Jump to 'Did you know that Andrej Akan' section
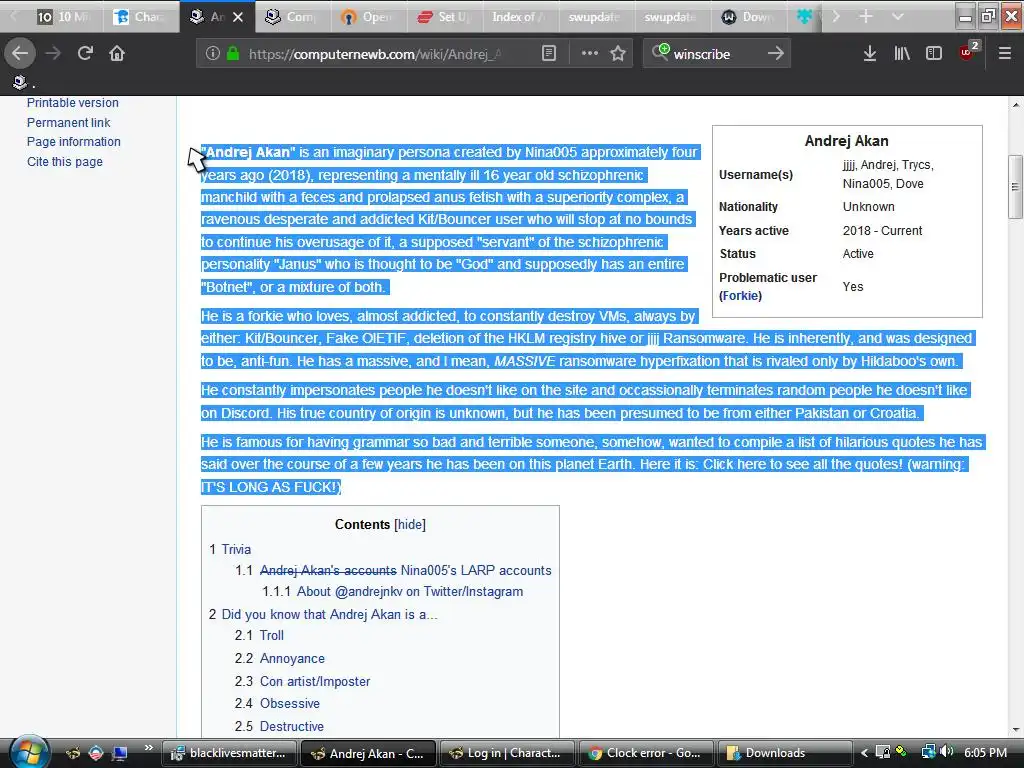This screenshot has width=1024, height=768. pos(330,615)
